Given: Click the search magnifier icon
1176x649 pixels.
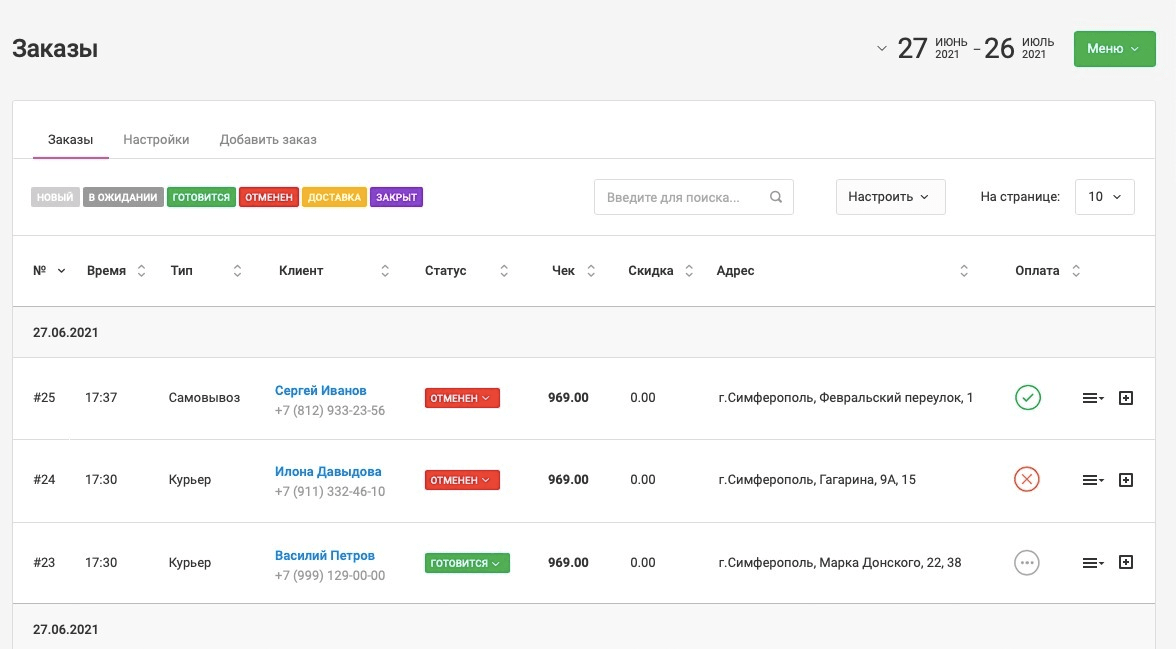Looking at the screenshot, I should (776, 197).
